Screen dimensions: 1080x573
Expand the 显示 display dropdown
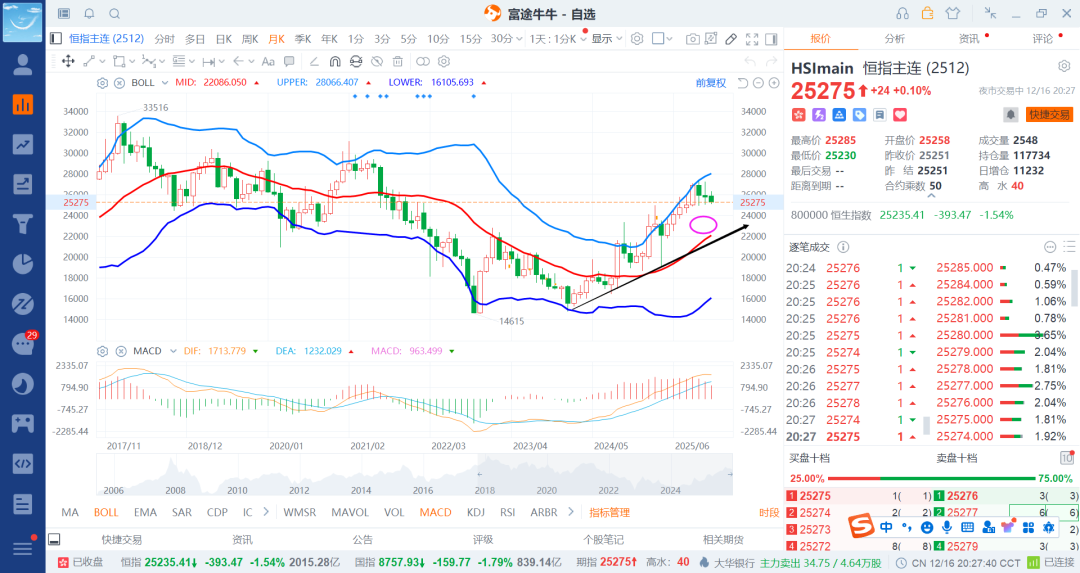(x=606, y=39)
